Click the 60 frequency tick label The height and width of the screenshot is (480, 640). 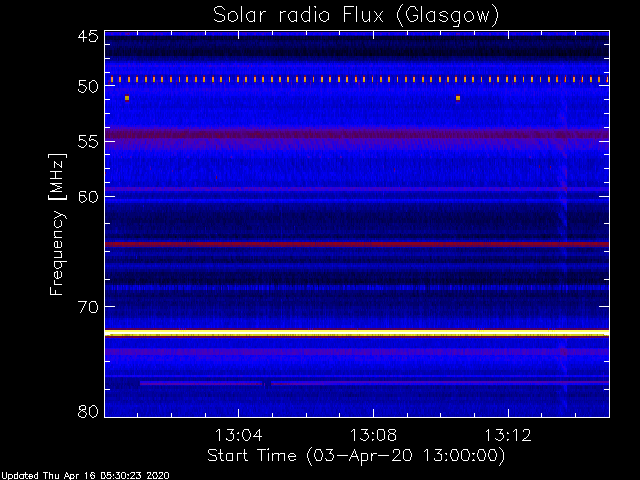point(88,197)
